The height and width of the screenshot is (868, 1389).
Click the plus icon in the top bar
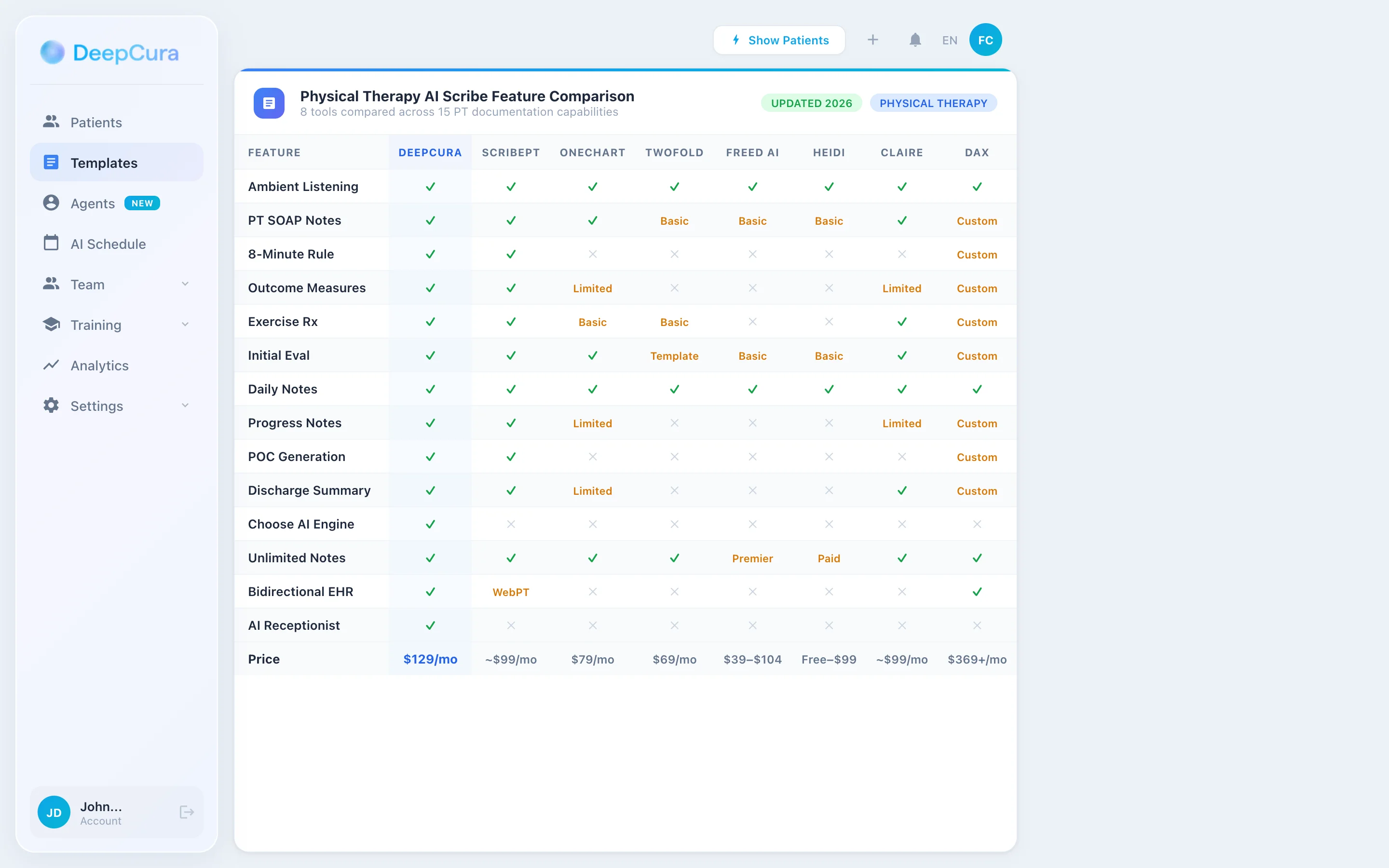coord(873,40)
